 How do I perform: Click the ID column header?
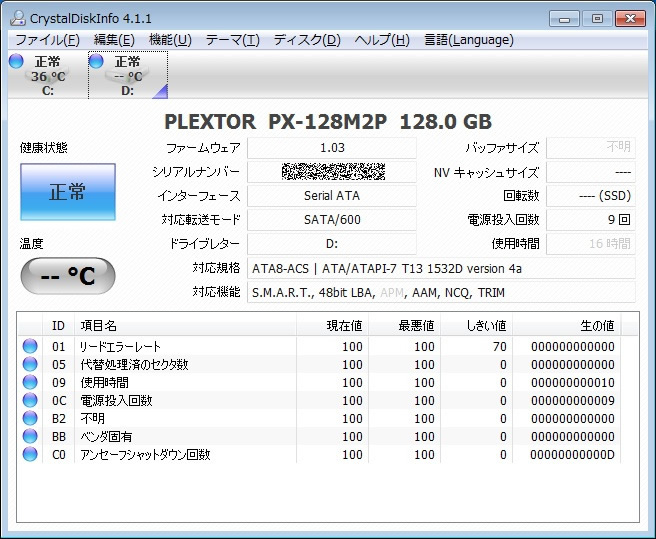click(x=59, y=326)
